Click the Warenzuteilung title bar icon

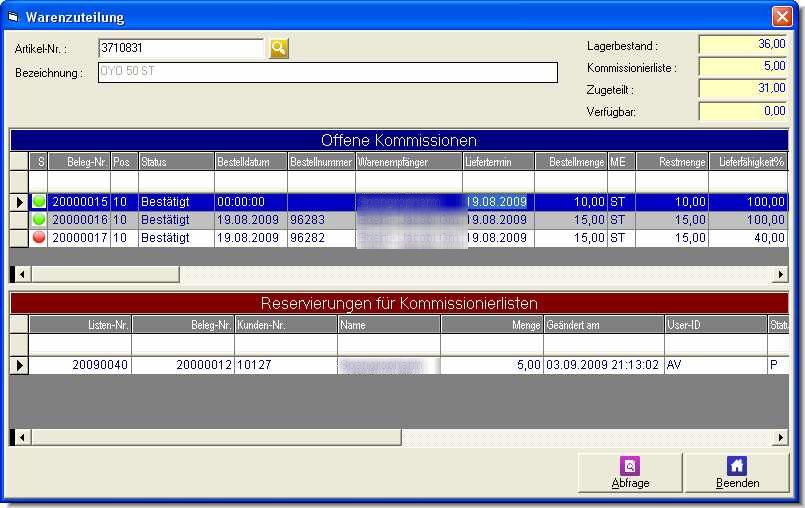(x=14, y=17)
